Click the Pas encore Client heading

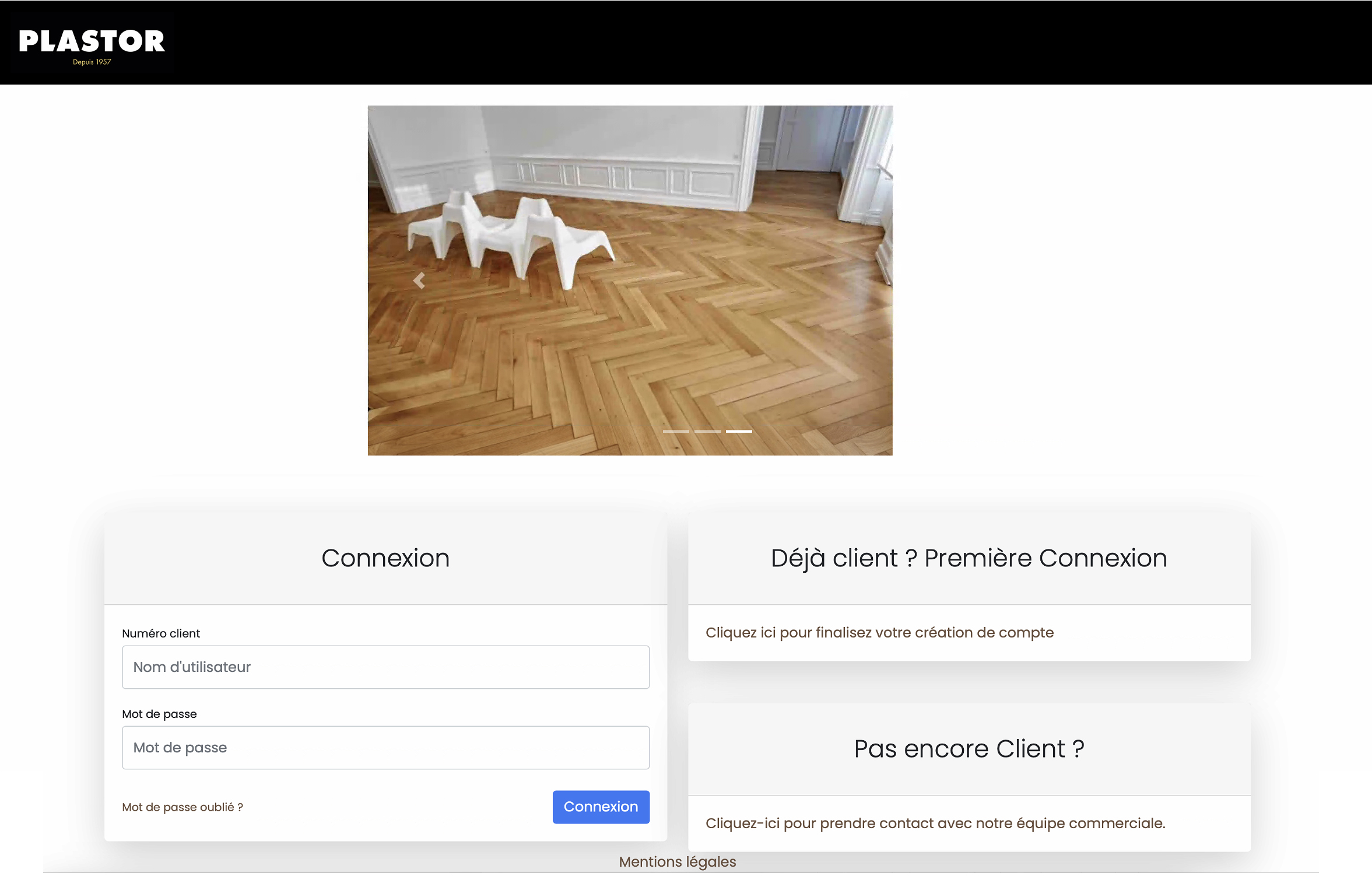(969, 749)
